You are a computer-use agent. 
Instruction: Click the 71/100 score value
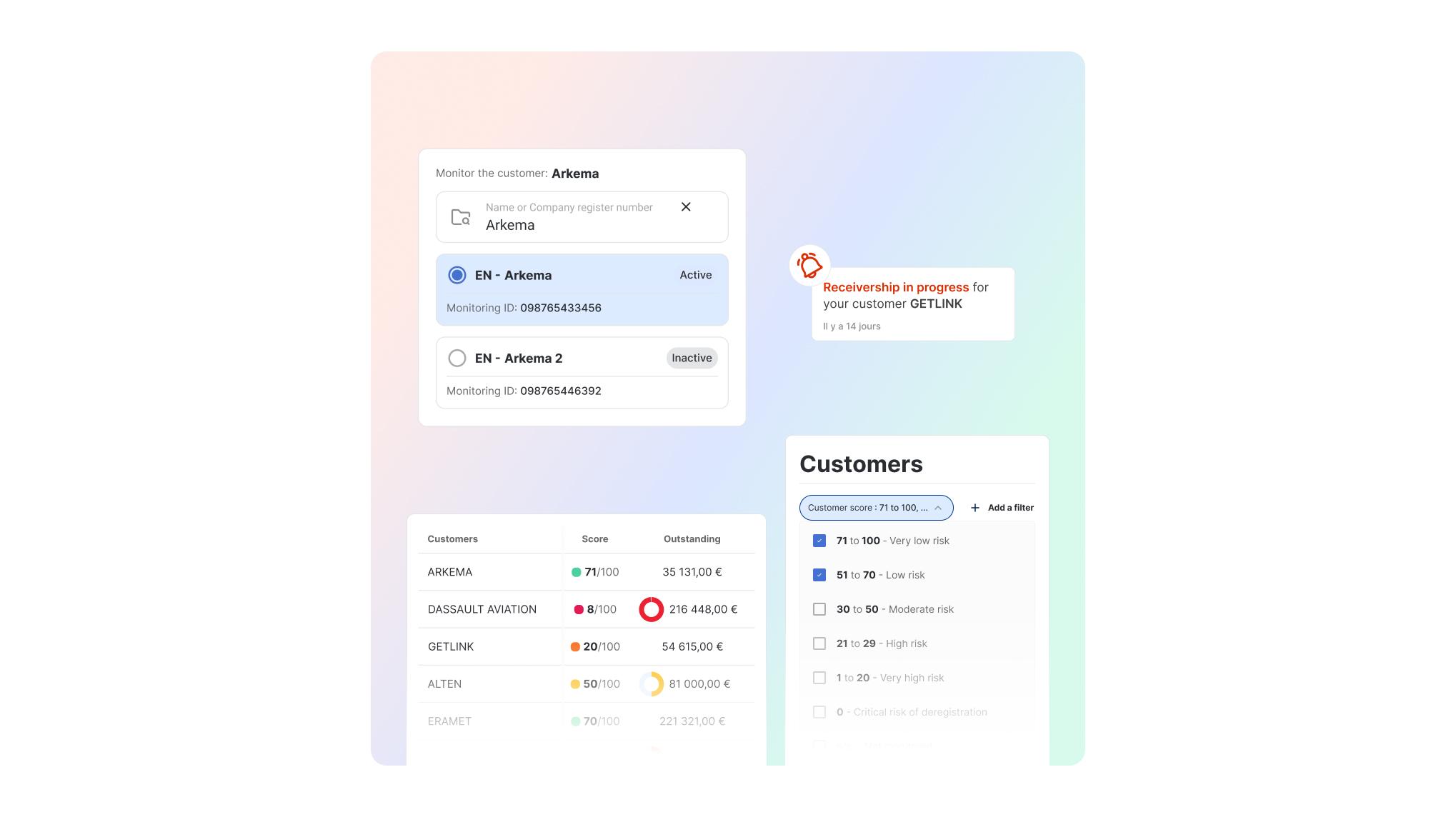(x=602, y=572)
